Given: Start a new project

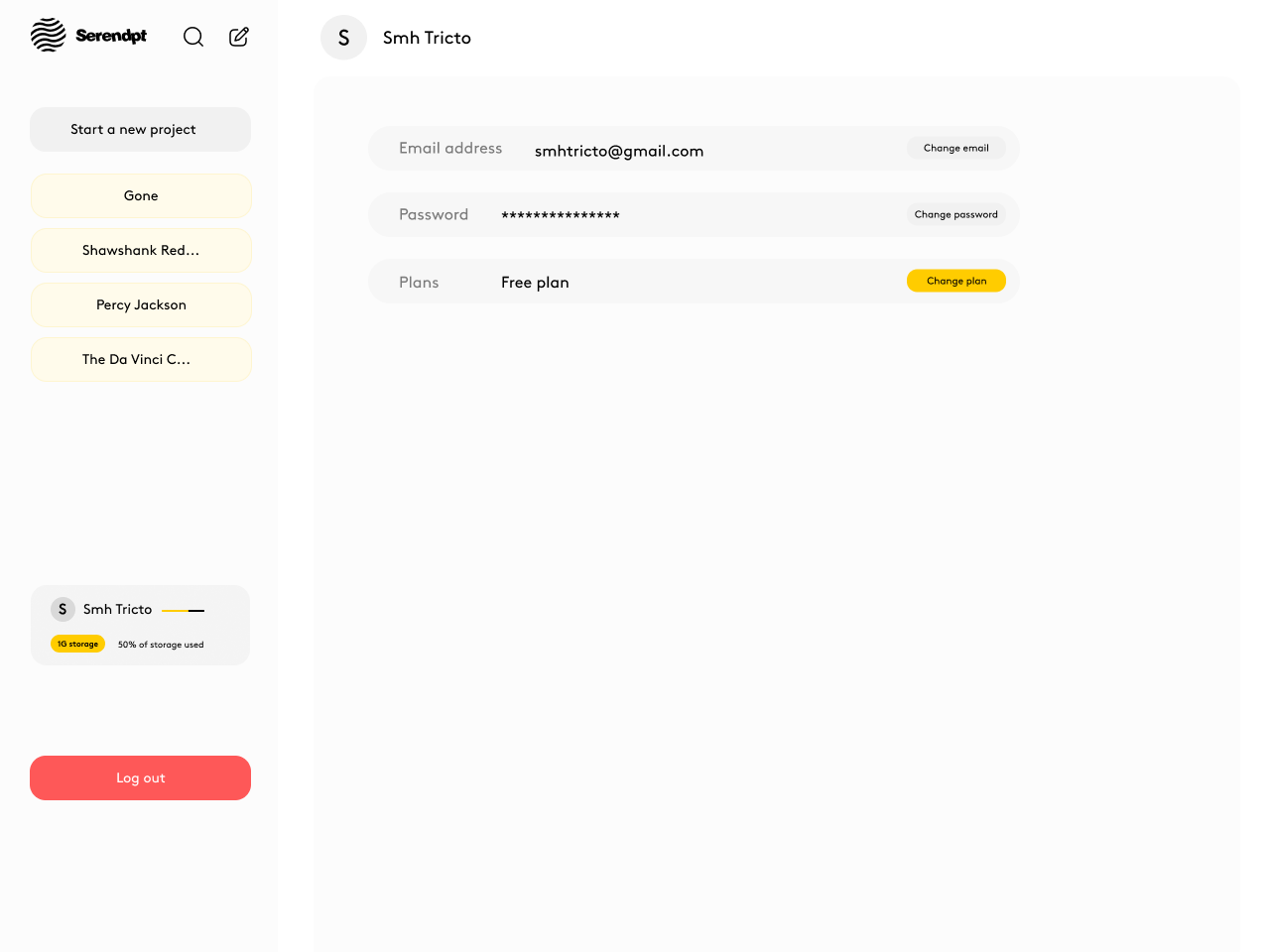Looking at the screenshot, I should pos(140,129).
